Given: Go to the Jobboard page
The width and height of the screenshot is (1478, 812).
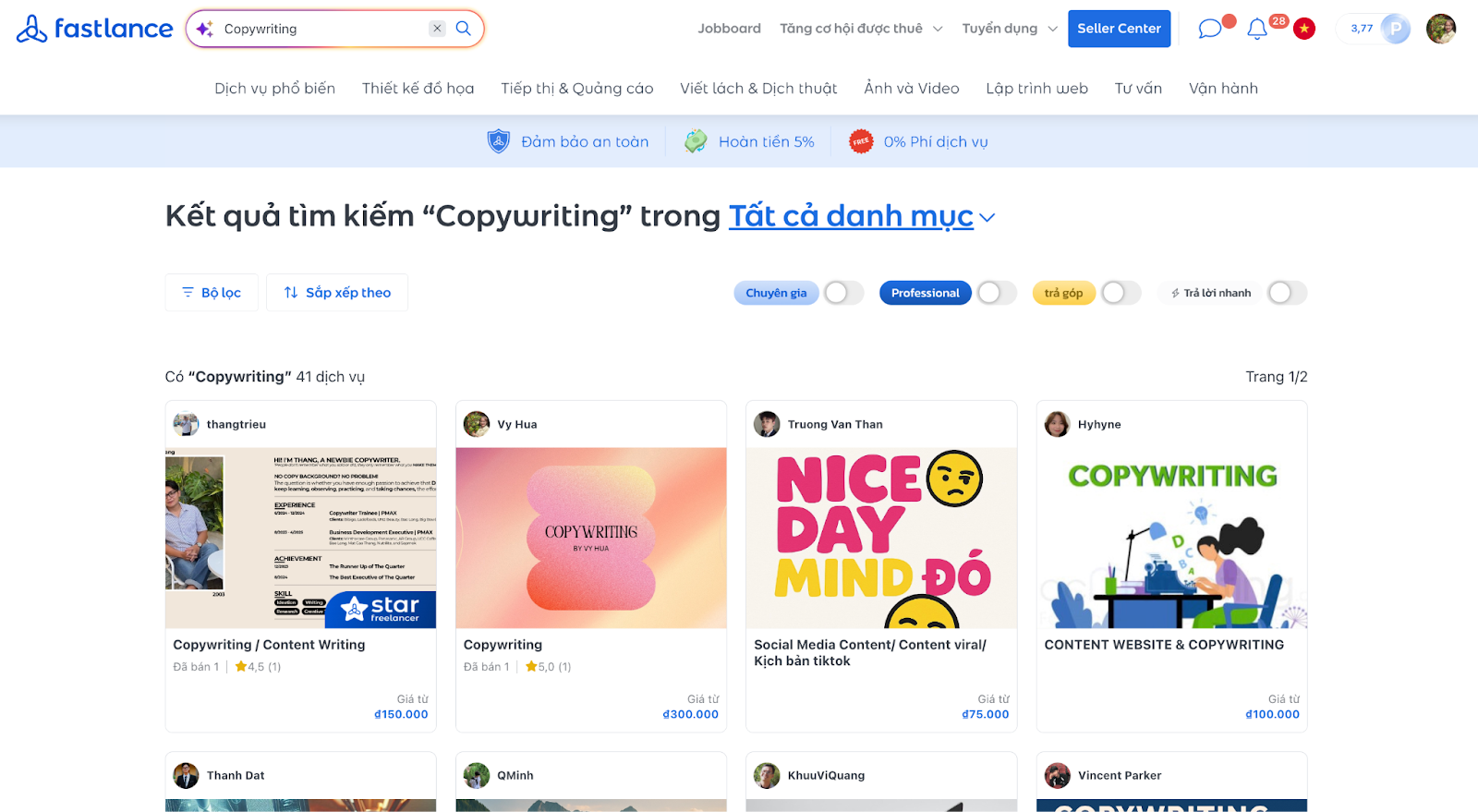Looking at the screenshot, I should [730, 29].
